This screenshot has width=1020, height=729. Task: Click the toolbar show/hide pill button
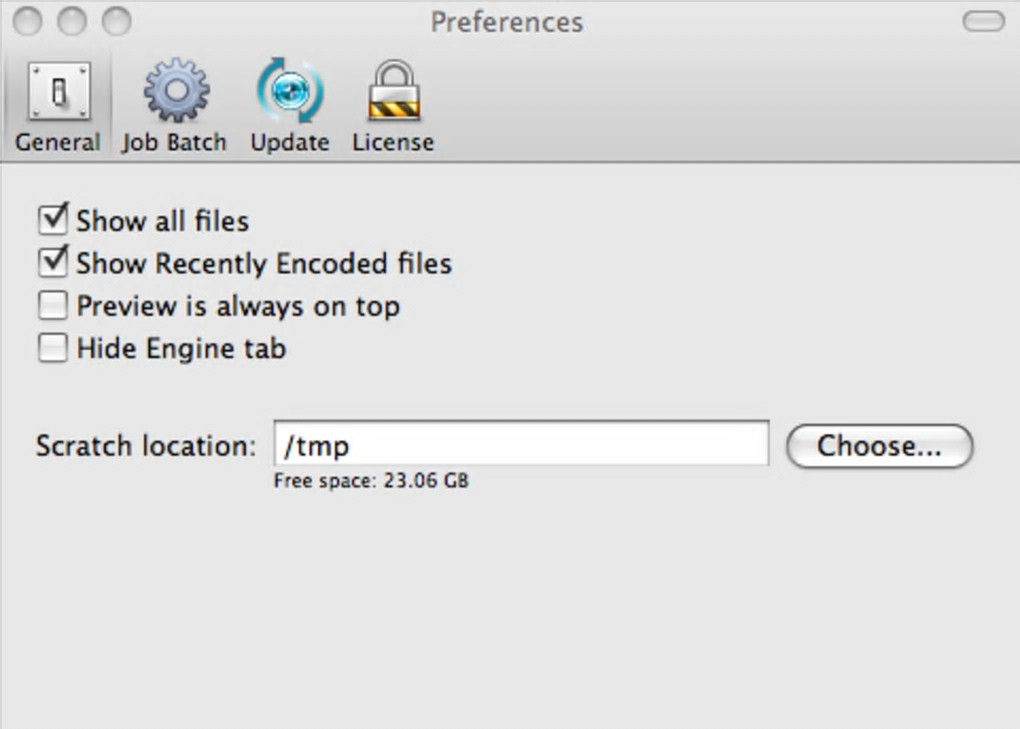coord(982,21)
